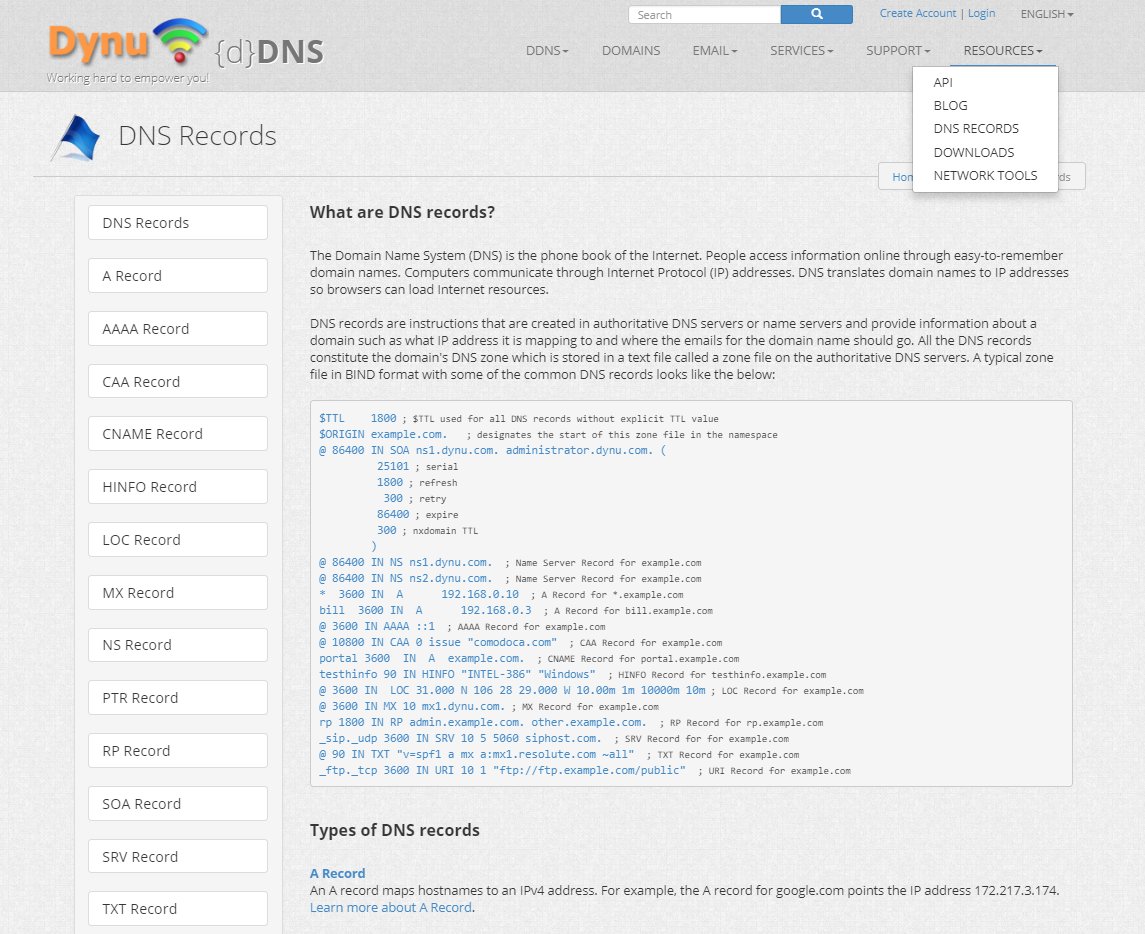
Task: Click the ns1.dynu.com NS record line
Action: pyautogui.click(x=510, y=562)
